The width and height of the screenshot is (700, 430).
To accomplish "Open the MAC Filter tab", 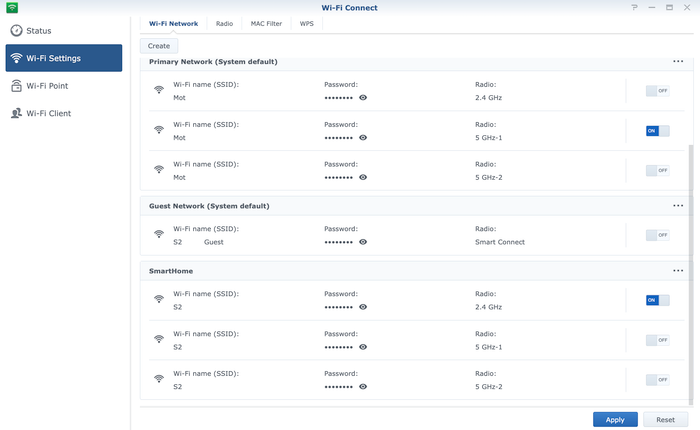I will 265,23.
